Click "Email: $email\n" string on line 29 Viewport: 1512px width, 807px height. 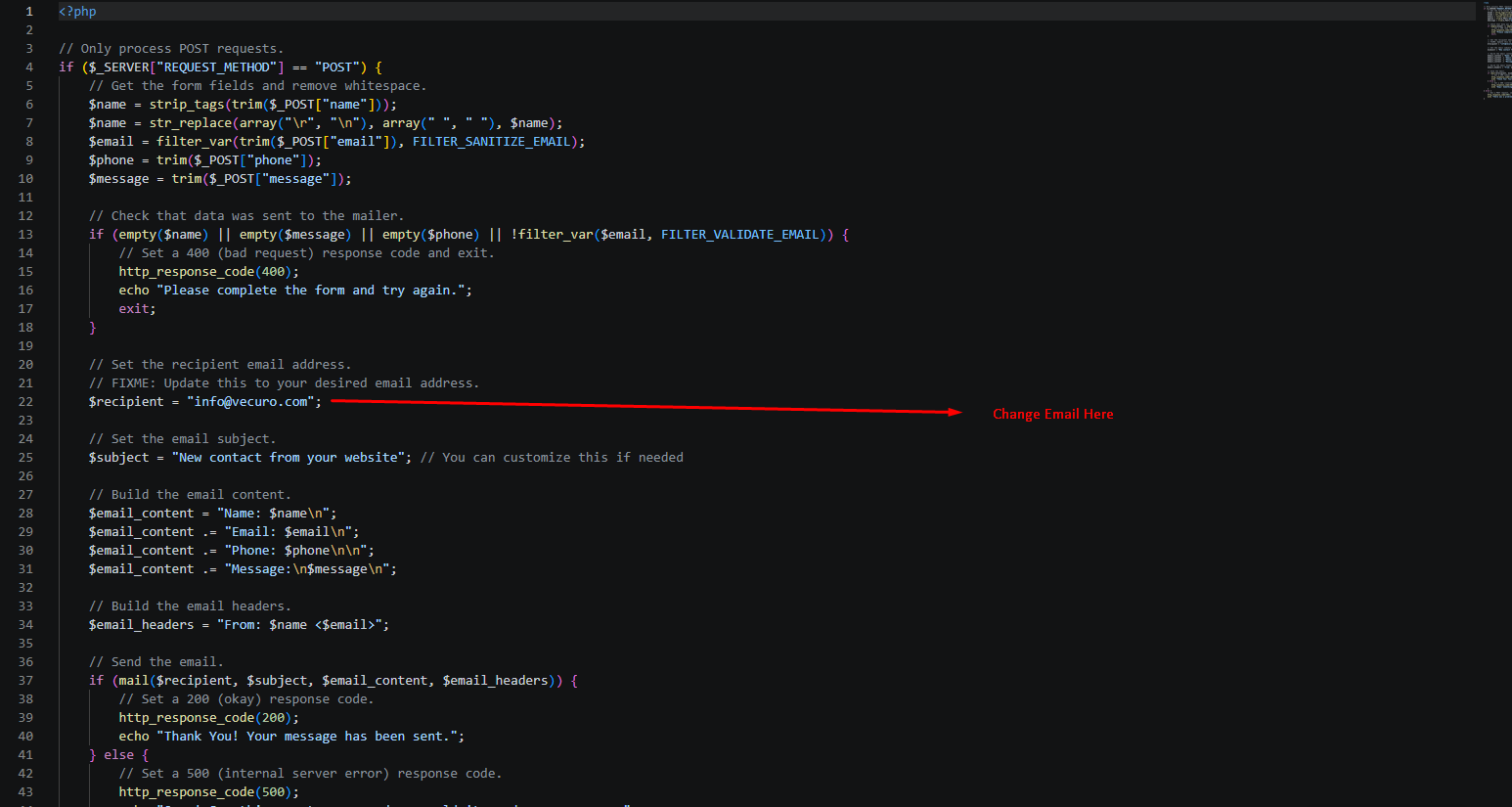[292, 532]
